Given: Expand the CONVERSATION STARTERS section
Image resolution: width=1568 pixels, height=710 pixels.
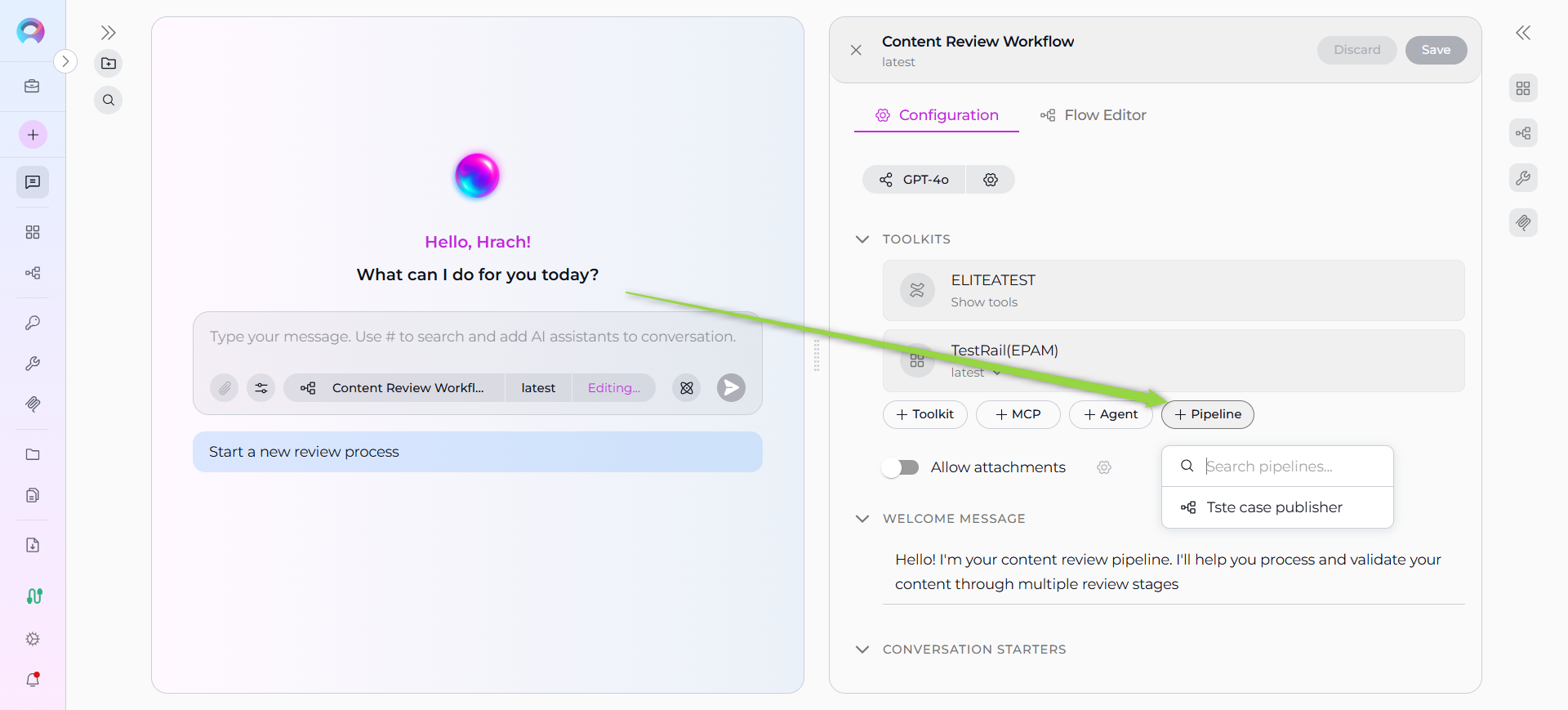Looking at the screenshot, I should click(862, 650).
